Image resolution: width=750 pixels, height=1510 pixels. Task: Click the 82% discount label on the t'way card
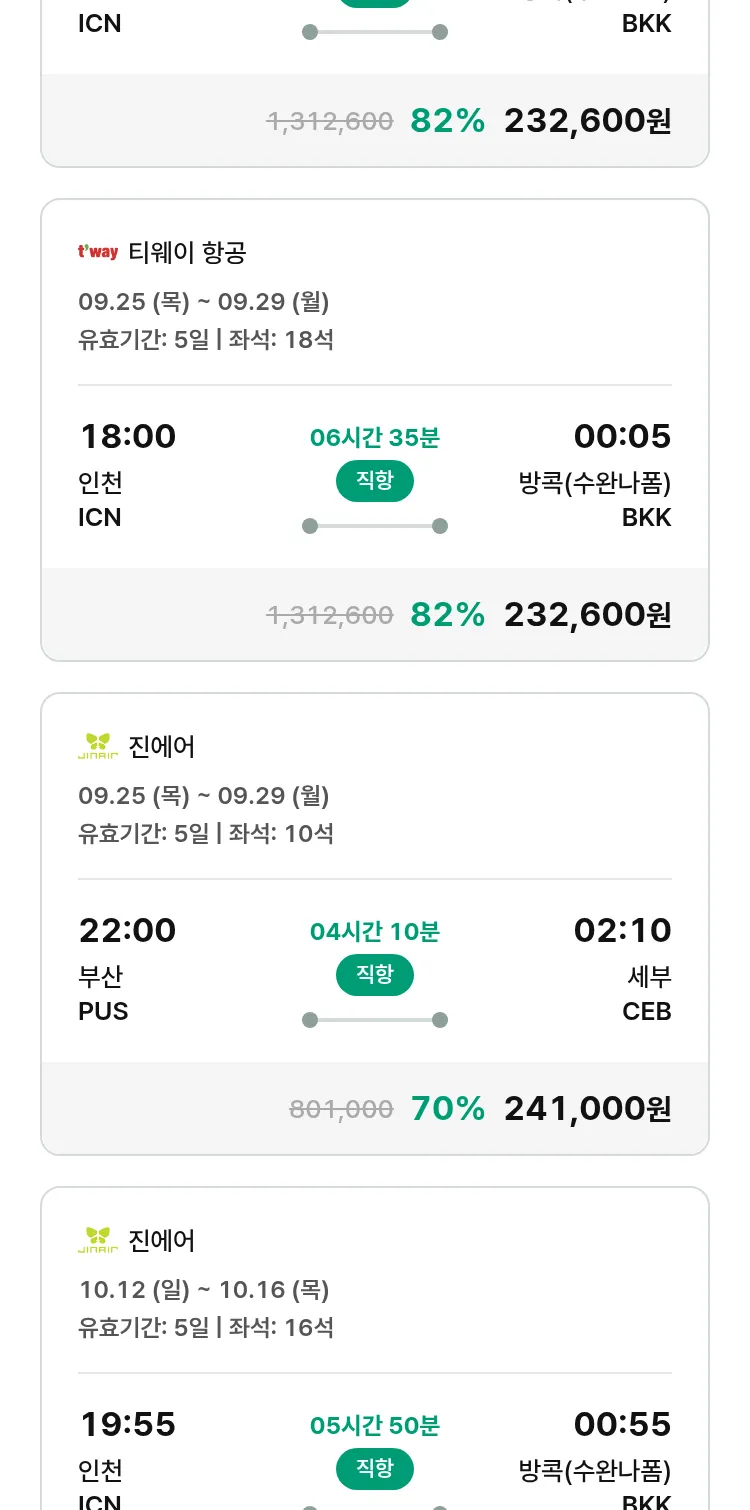pyautogui.click(x=447, y=614)
